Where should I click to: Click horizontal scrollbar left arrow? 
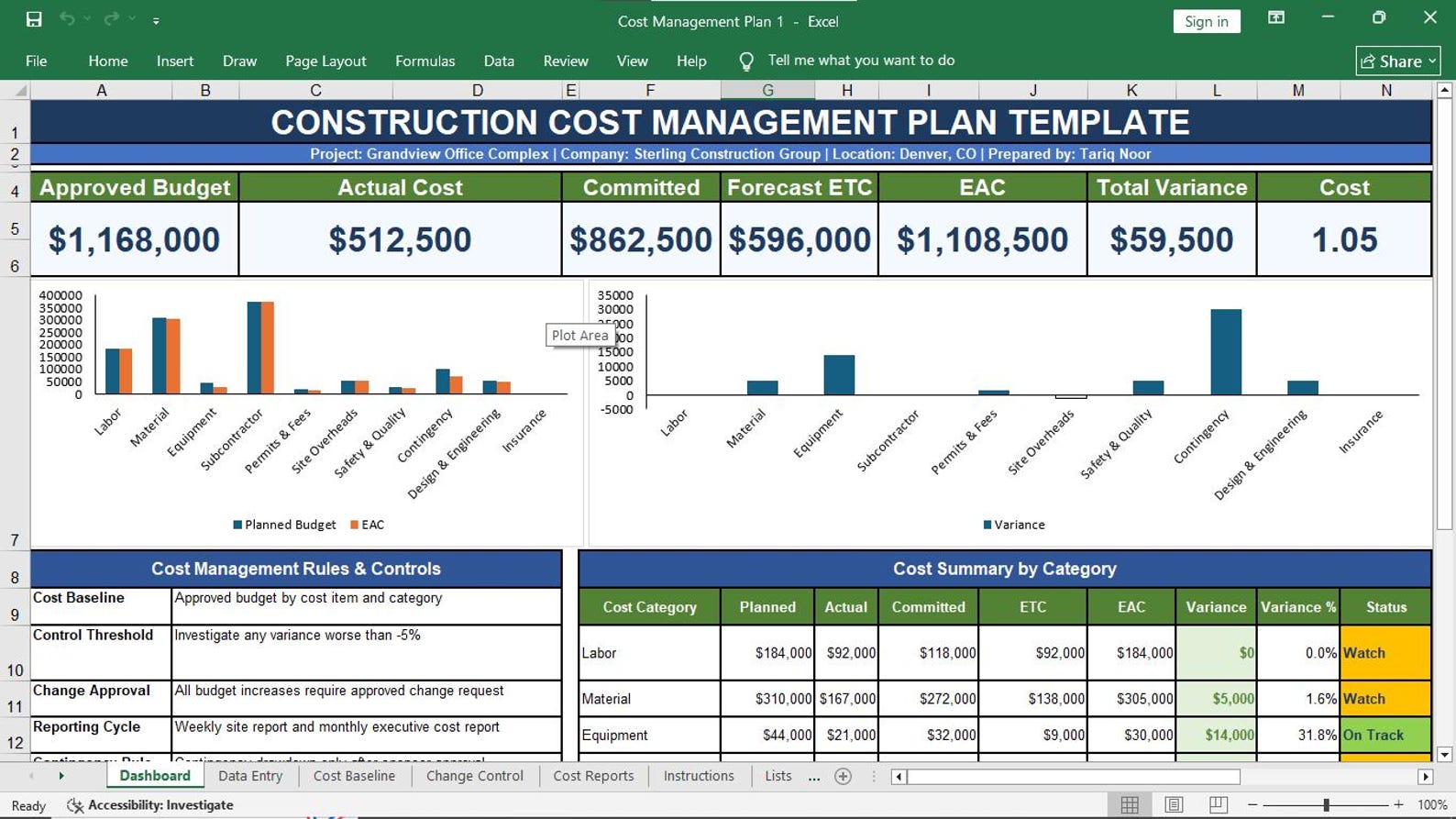click(899, 777)
